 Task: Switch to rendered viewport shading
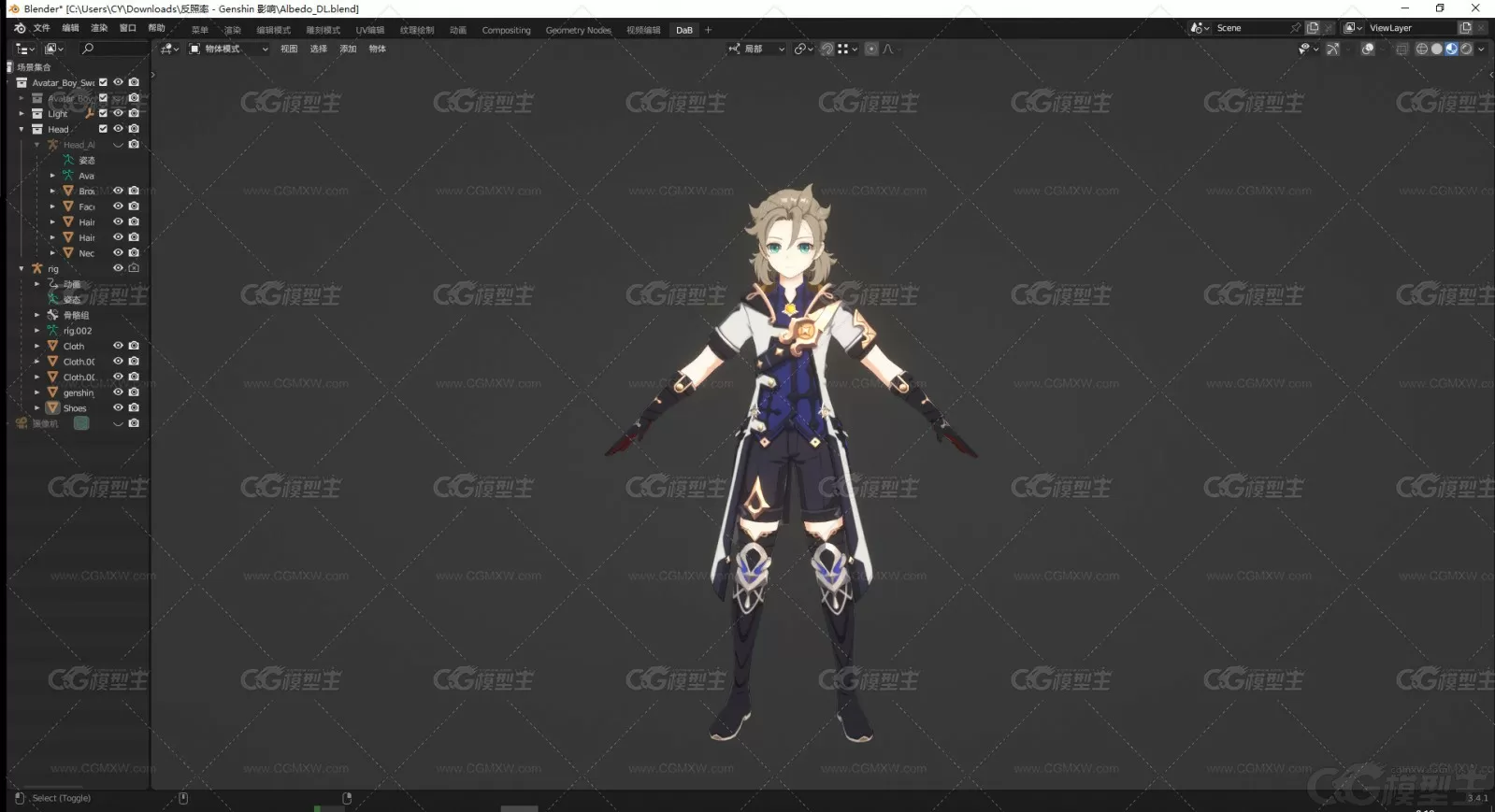[1466, 49]
